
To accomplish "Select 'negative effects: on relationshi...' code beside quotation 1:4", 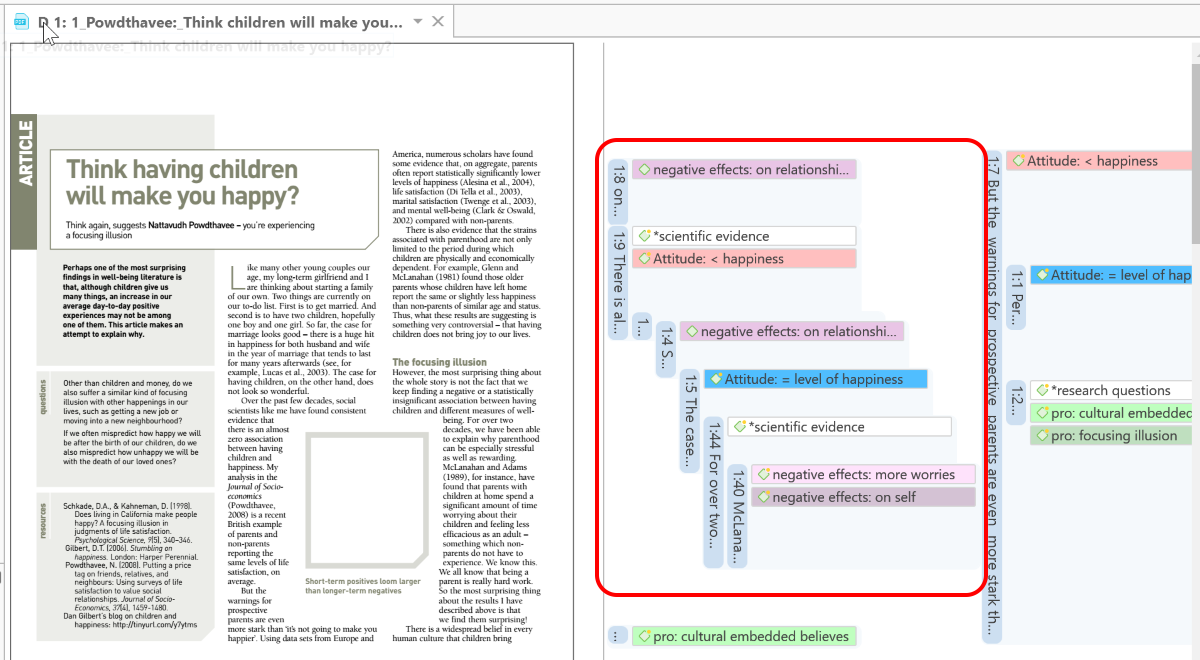I will click(x=792, y=331).
